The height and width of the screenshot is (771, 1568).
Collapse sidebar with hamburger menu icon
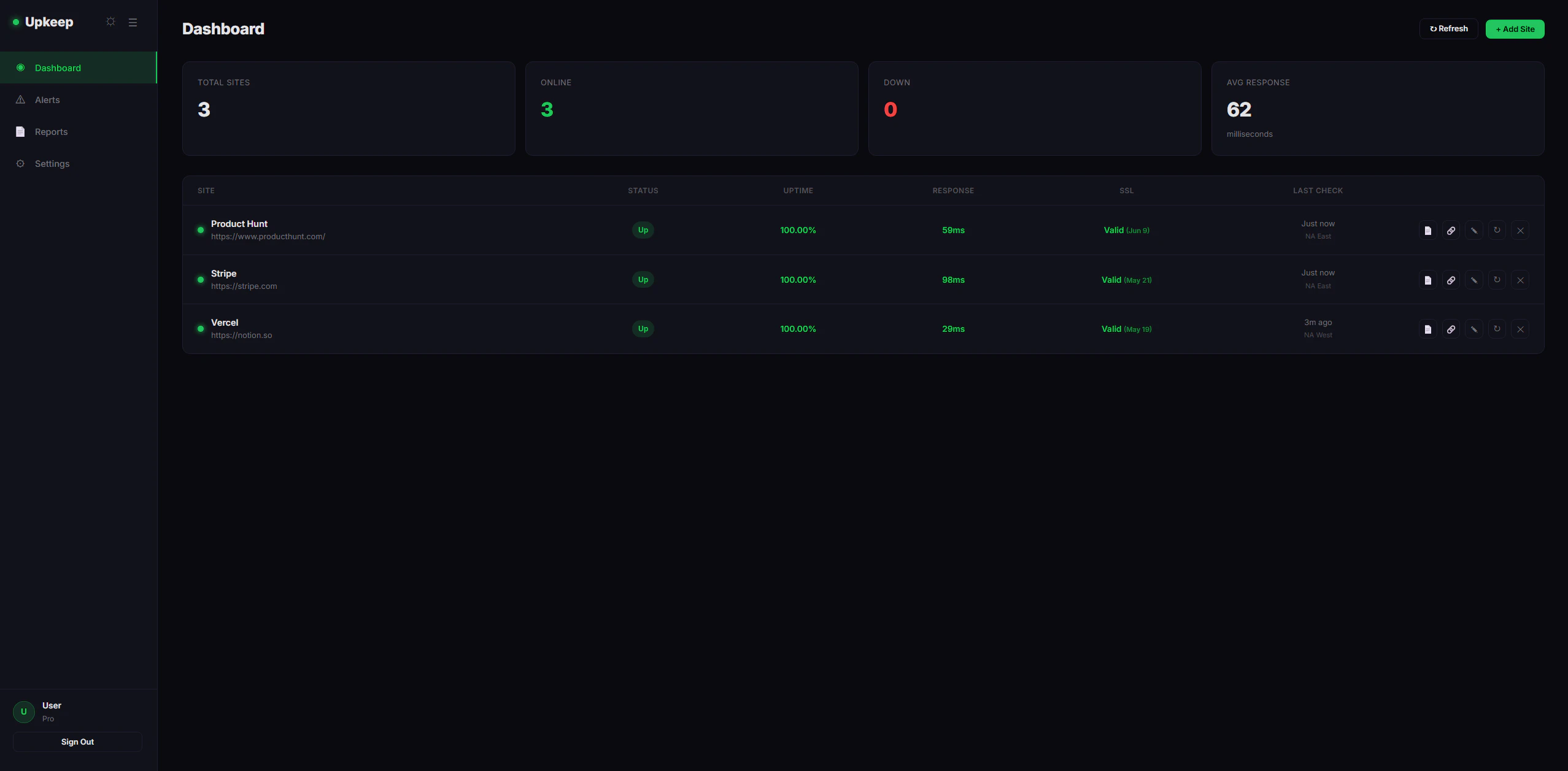click(x=133, y=22)
